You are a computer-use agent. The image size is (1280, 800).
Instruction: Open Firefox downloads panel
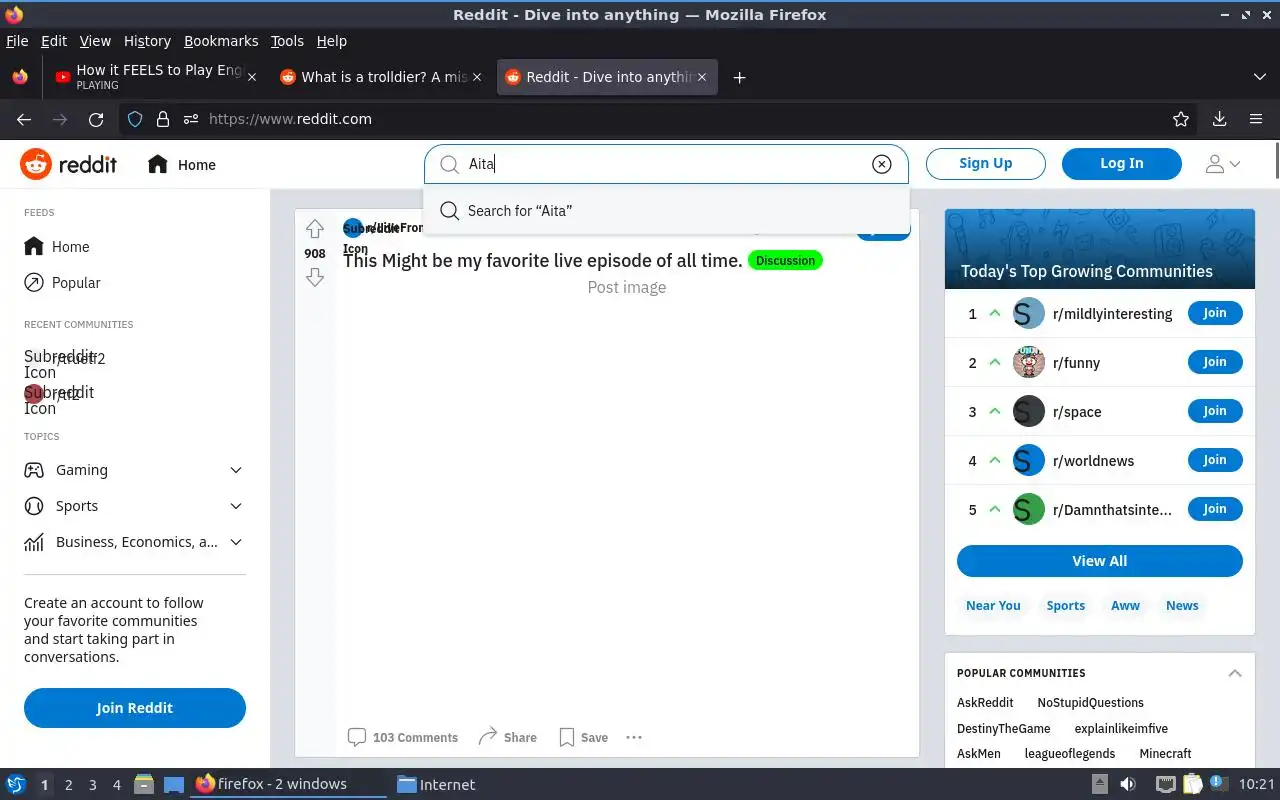coord(1220,119)
